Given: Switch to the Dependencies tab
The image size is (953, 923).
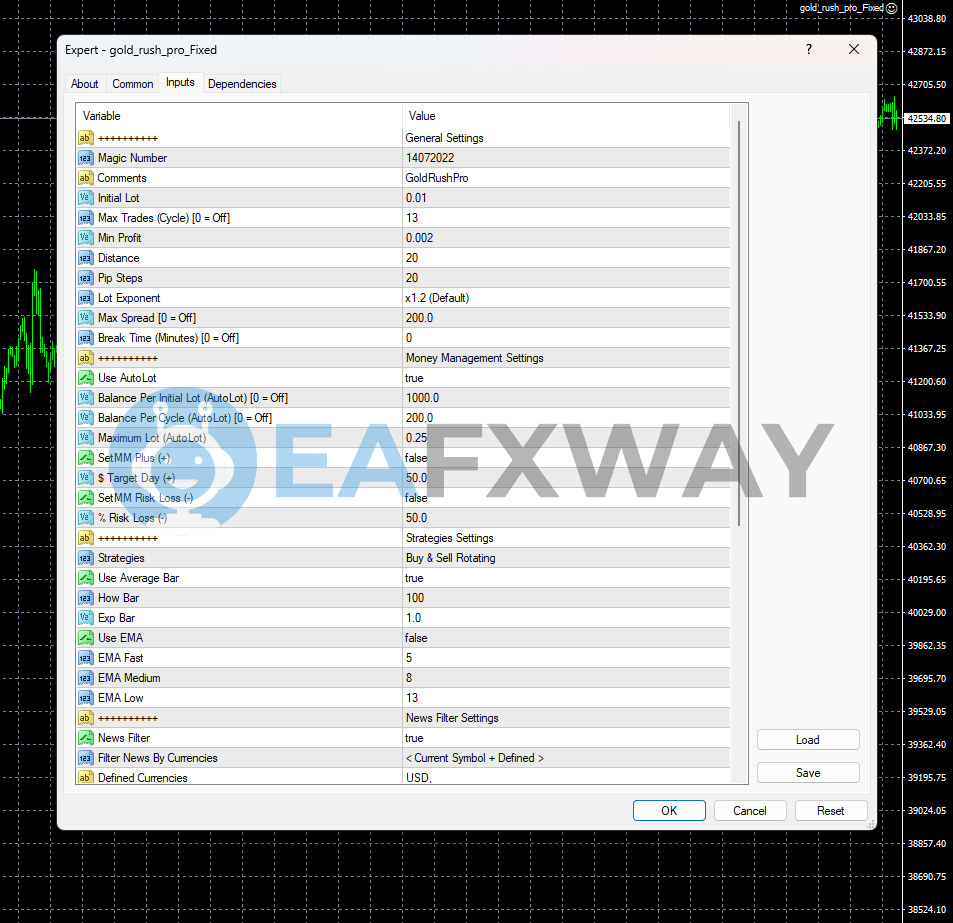Looking at the screenshot, I should [x=242, y=84].
